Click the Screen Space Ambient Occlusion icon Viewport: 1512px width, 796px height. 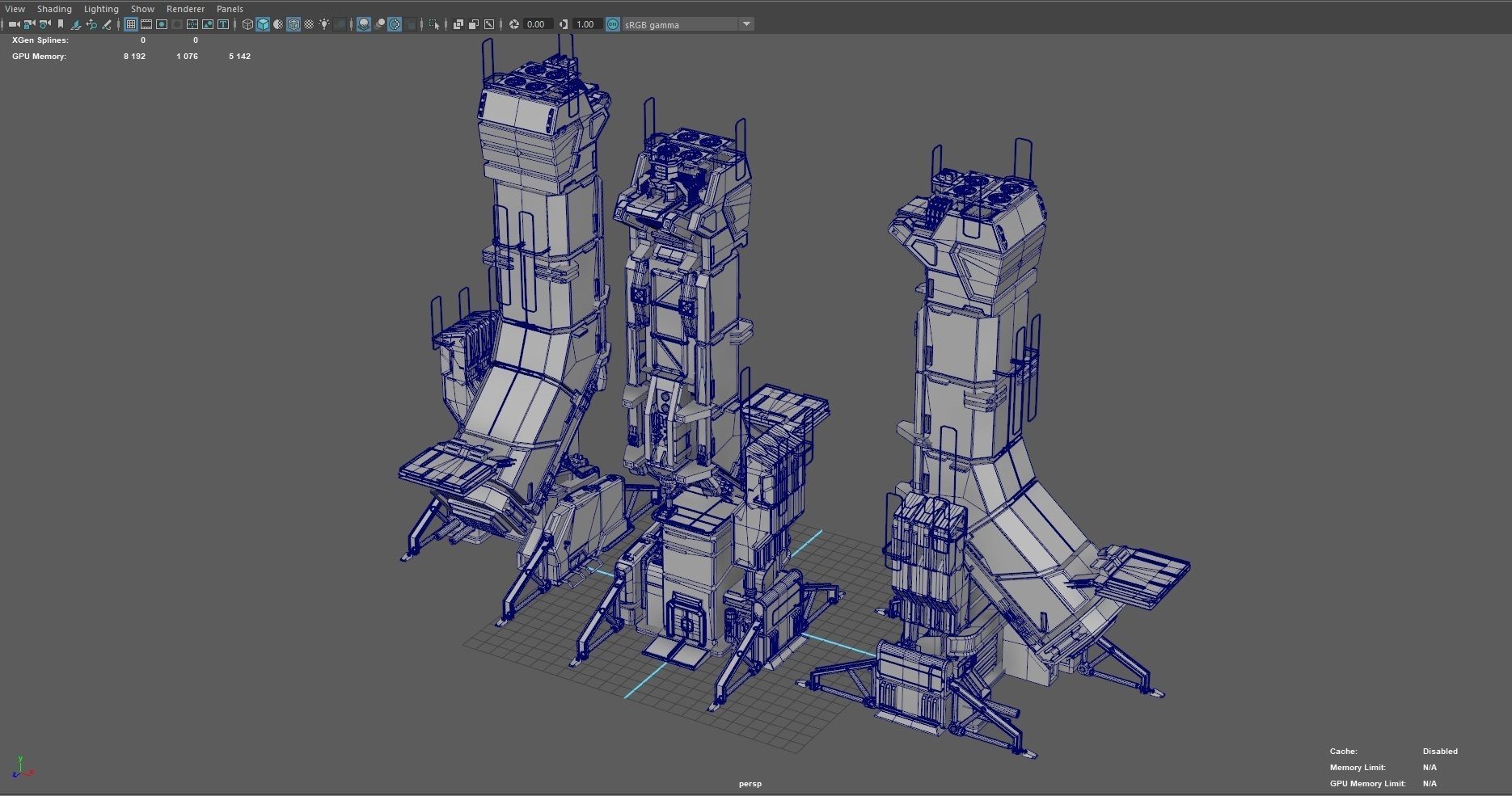pos(364,24)
